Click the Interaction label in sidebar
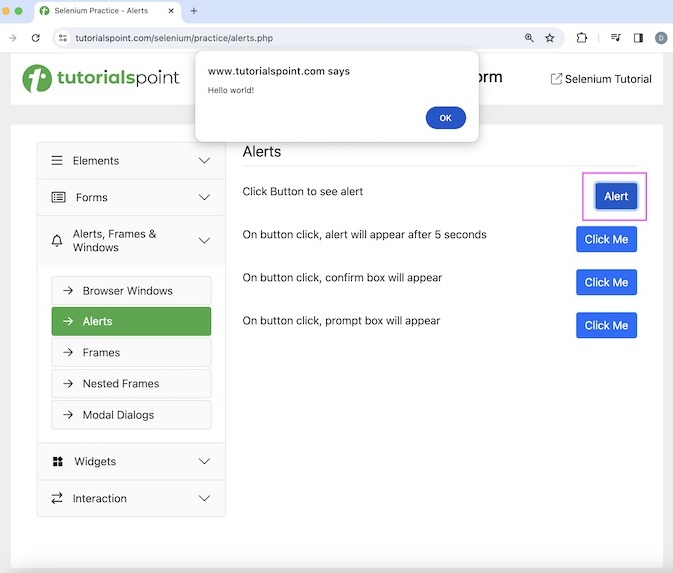This screenshot has height=573, width=673. pyautogui.click(x=100, y=498)
